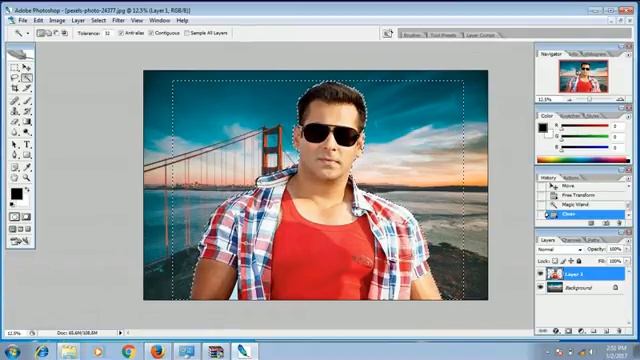This screenshot has width=640, height=360.
Task: Open the History panel flyout menu
Action: 628,178
